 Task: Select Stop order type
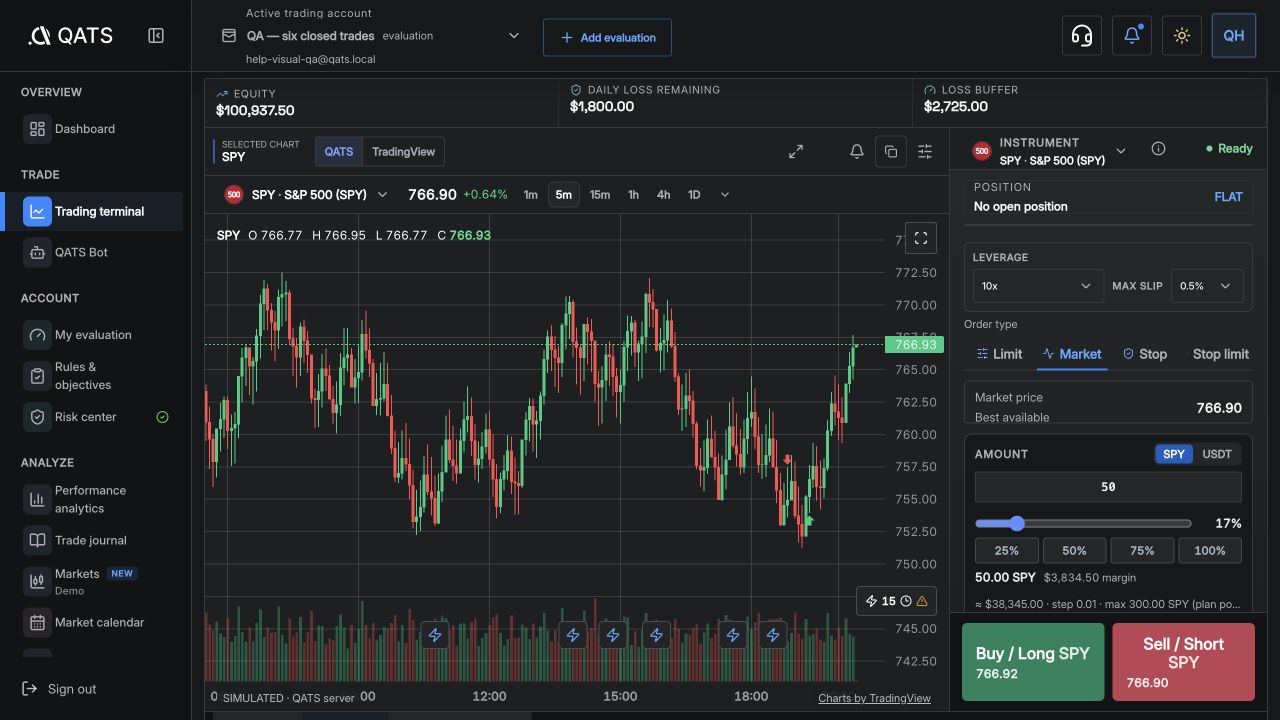1144,354
